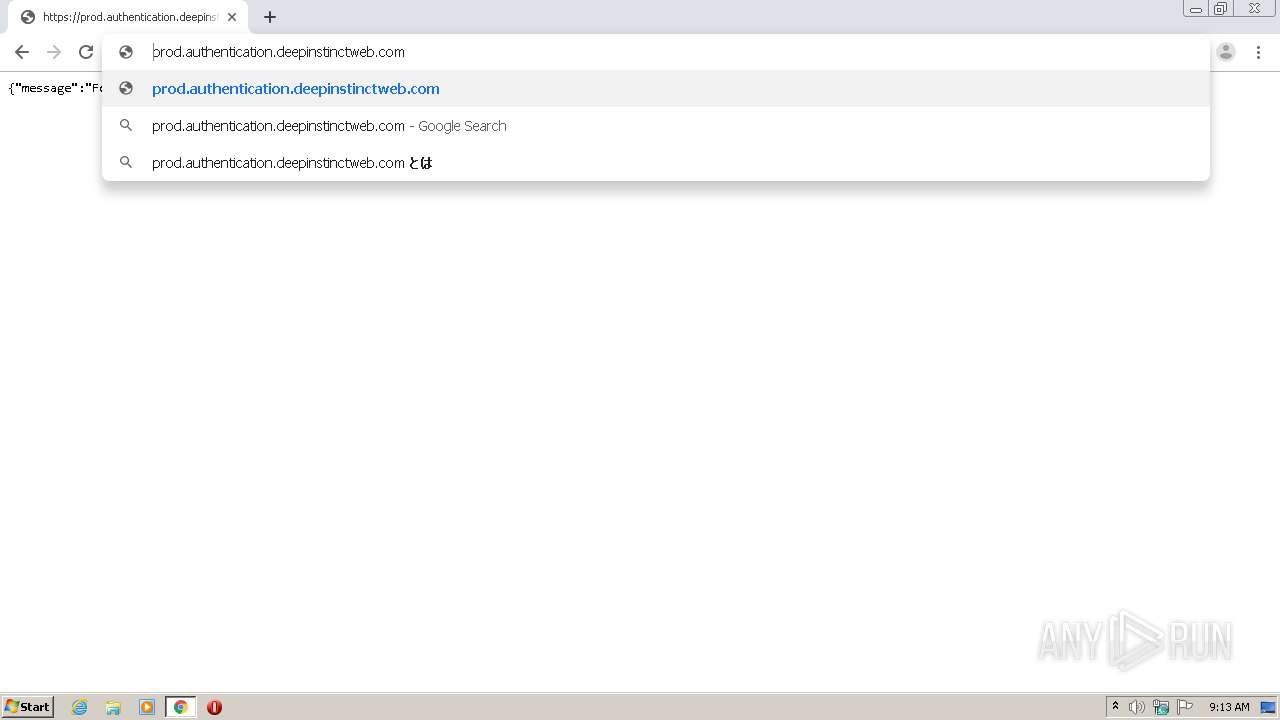Click the globe icon beside URL suggestion
The image size is (1280, 720).
pos(126,89)
